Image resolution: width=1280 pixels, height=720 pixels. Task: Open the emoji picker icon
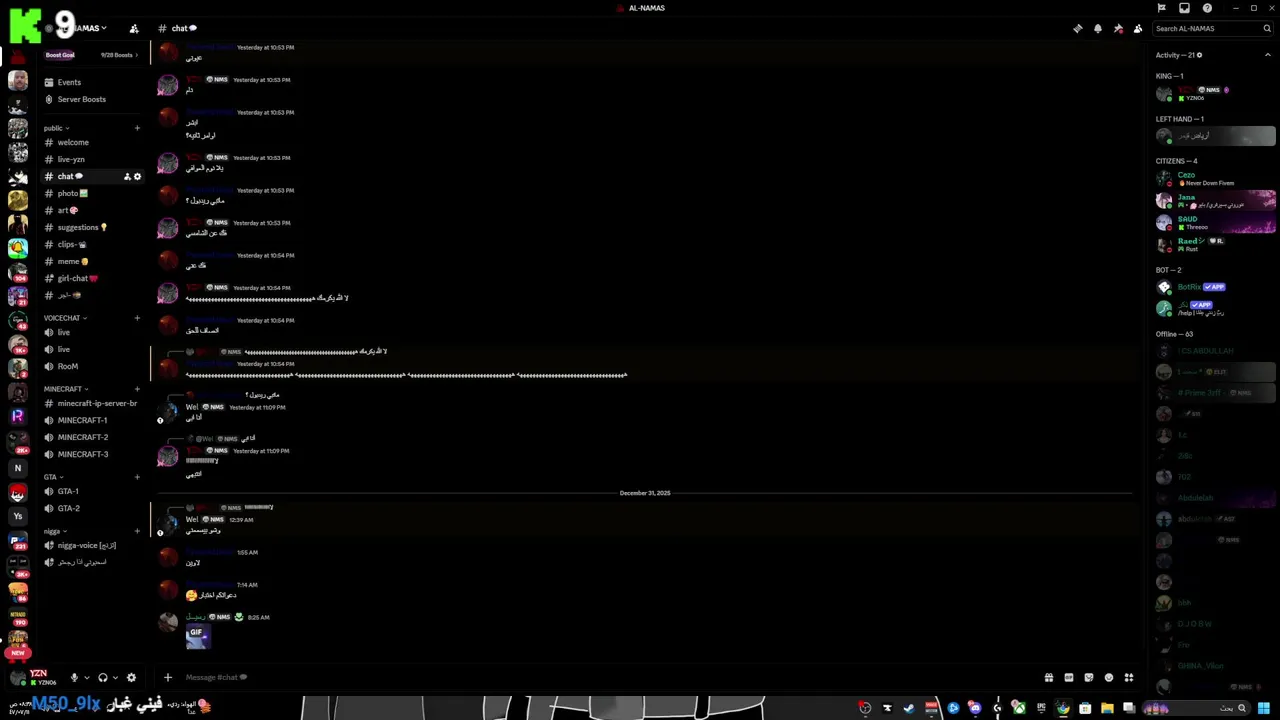1108,677
